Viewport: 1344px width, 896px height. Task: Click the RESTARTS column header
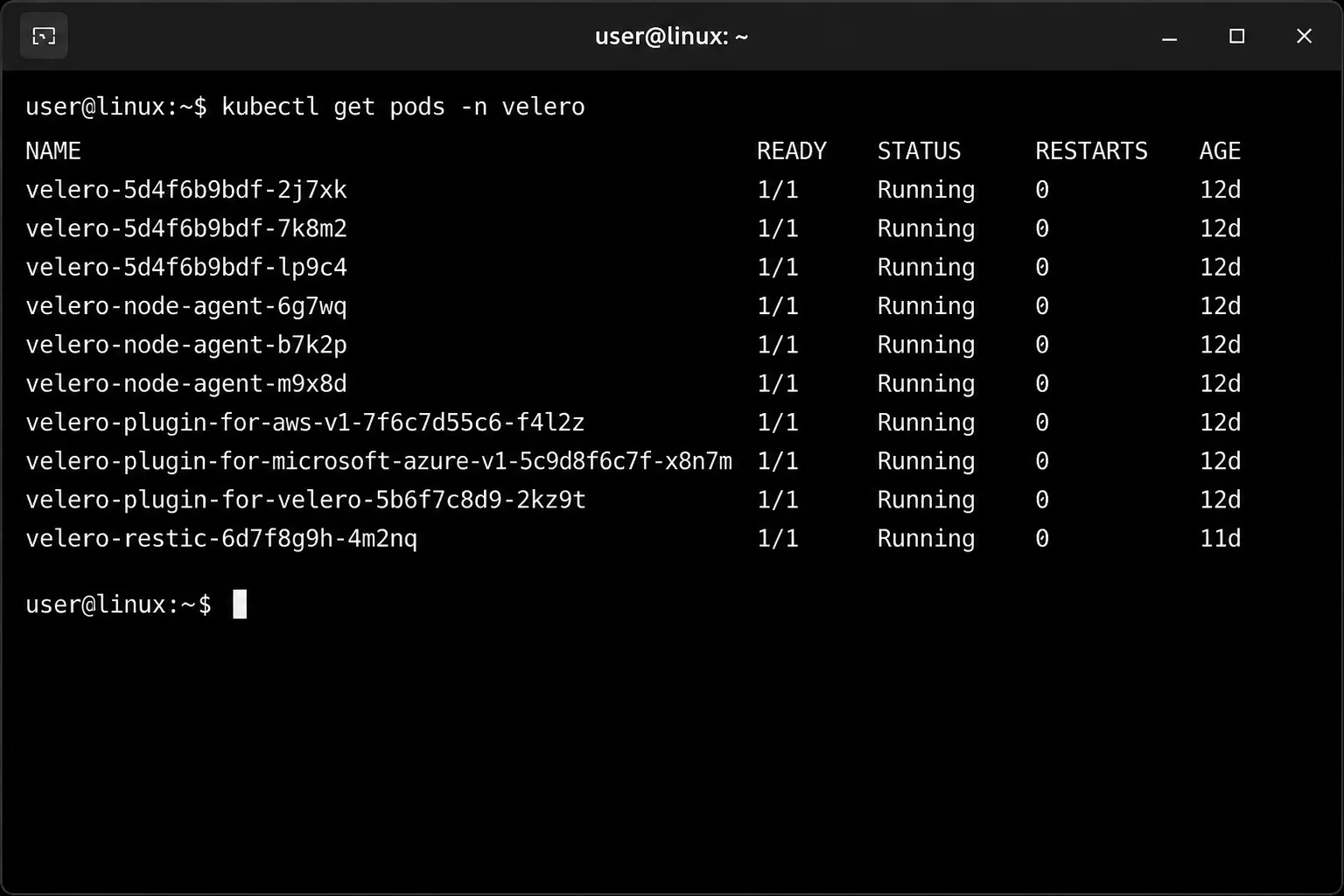(x=1091, y=151)
